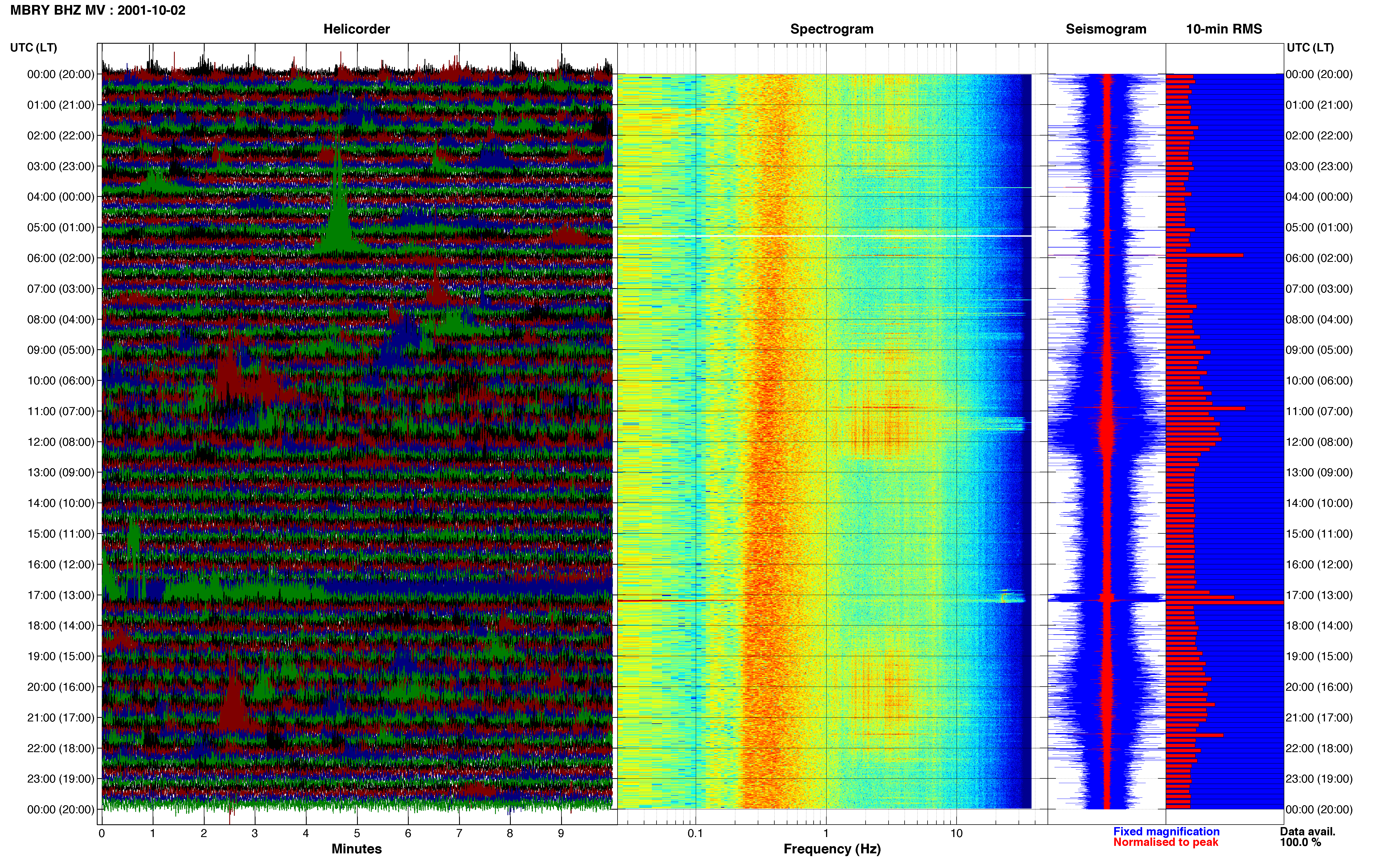Click the plot title 'MBRY BHZ MV : 2001-10-02'
Image resolution: width=1388 pixels, height=868 pixels.
click(98, 10)
